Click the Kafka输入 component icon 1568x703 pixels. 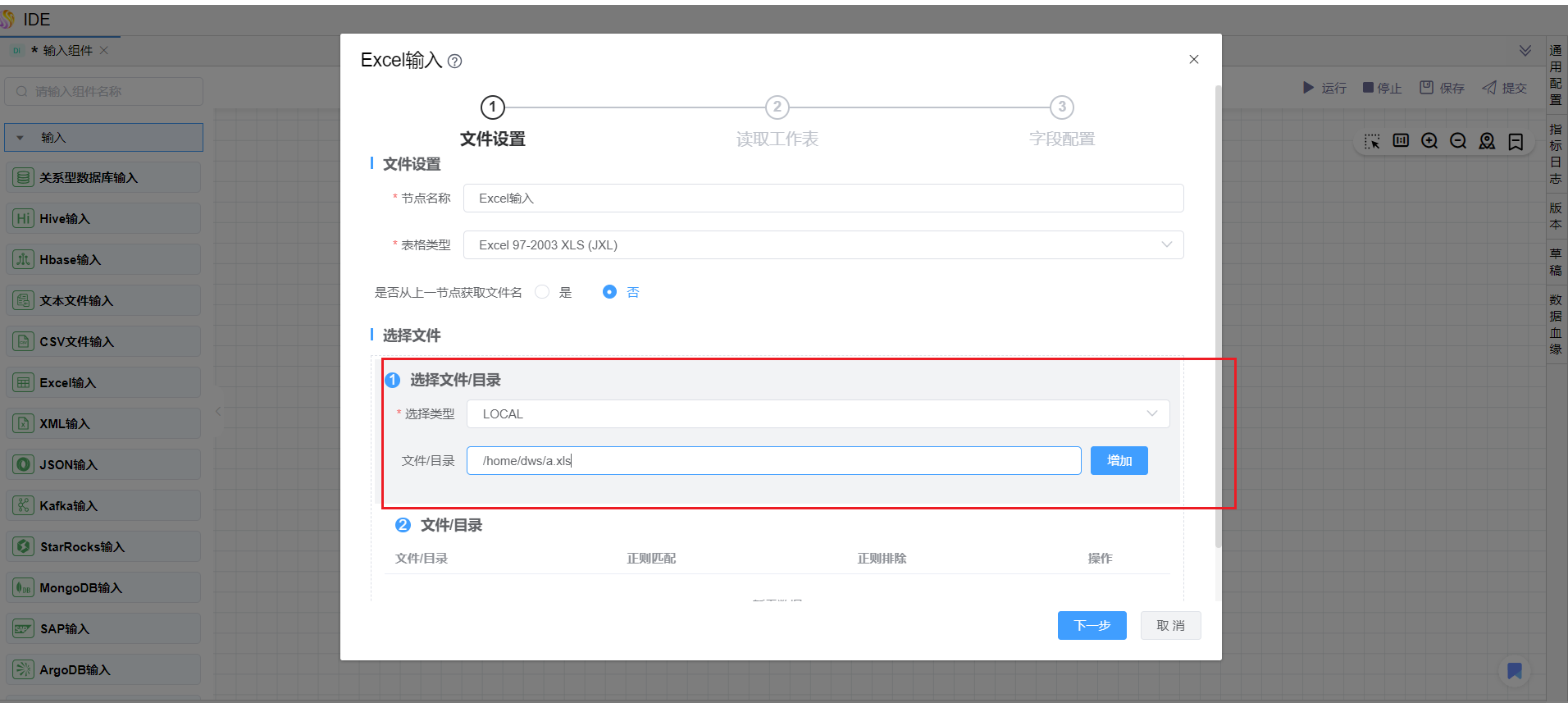[x=24, y=505]
